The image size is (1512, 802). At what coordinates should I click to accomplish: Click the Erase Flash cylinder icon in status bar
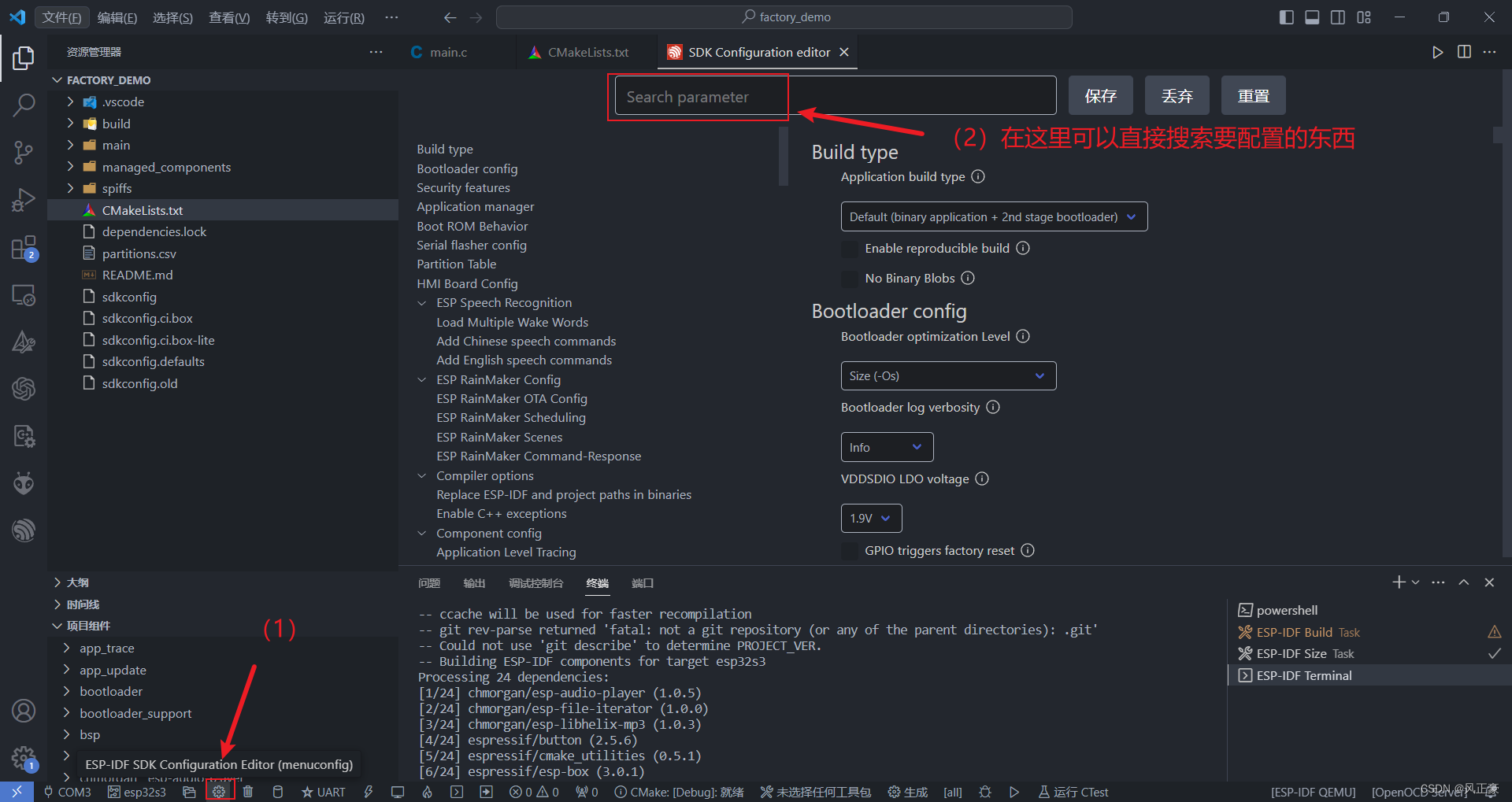pyautogui.click(x=277, y=791)
